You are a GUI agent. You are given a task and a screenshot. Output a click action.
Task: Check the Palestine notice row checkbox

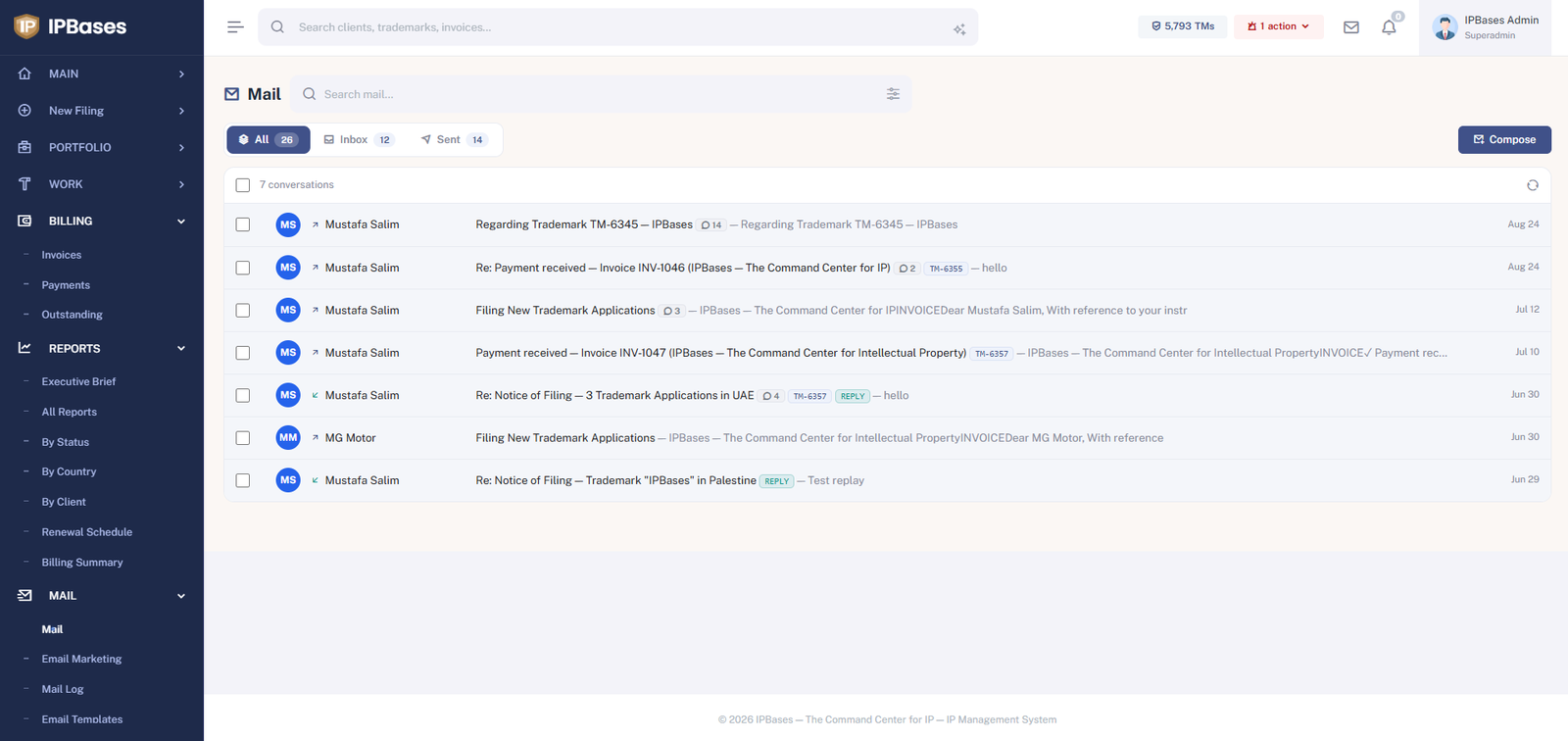(x=243, y=480)
